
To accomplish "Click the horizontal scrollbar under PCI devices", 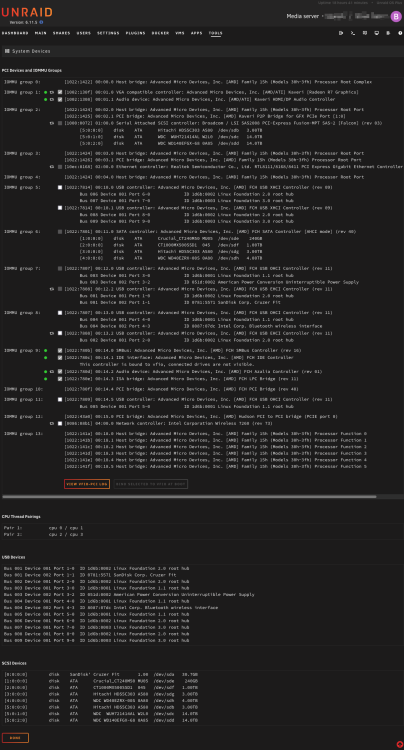I will [189, 496].
